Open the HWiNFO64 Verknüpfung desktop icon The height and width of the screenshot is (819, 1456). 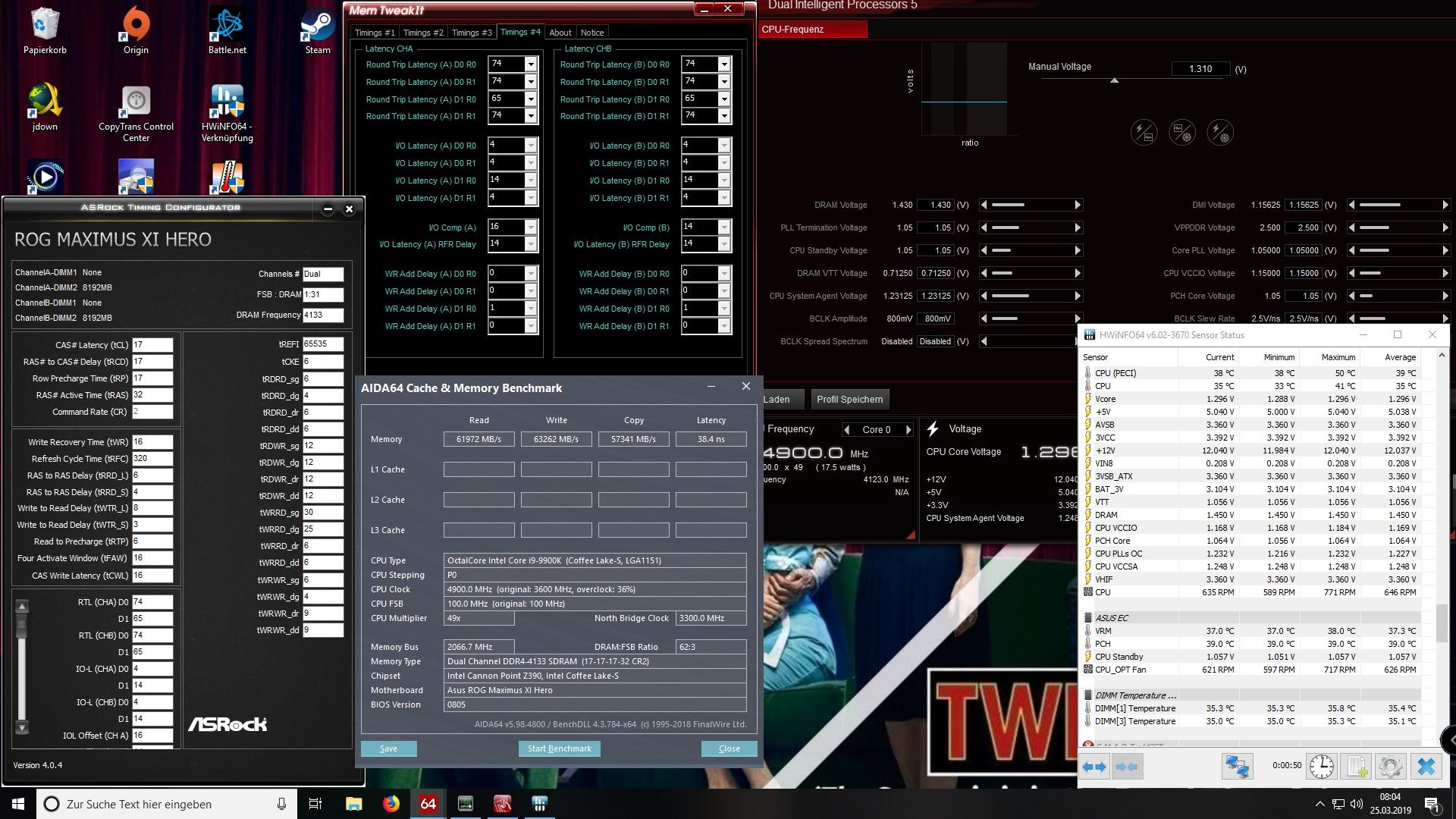[227, 112]
